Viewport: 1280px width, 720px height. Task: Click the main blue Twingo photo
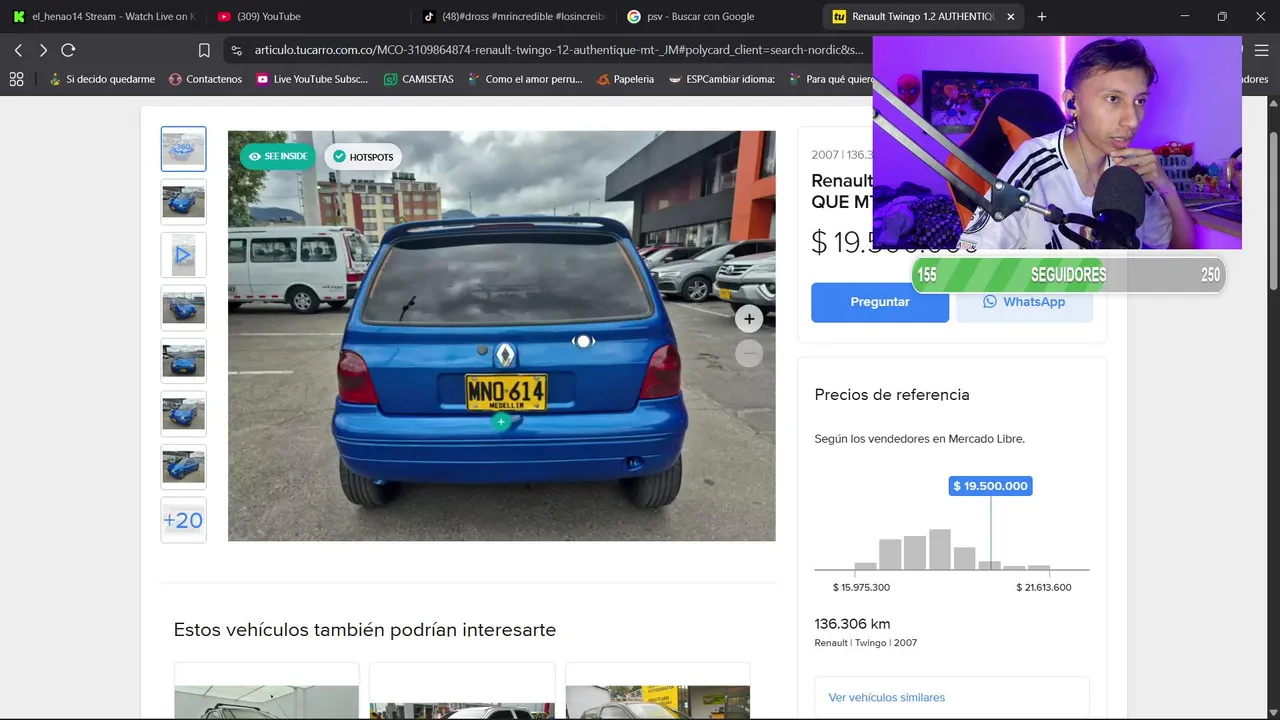(x=501, y=336)
